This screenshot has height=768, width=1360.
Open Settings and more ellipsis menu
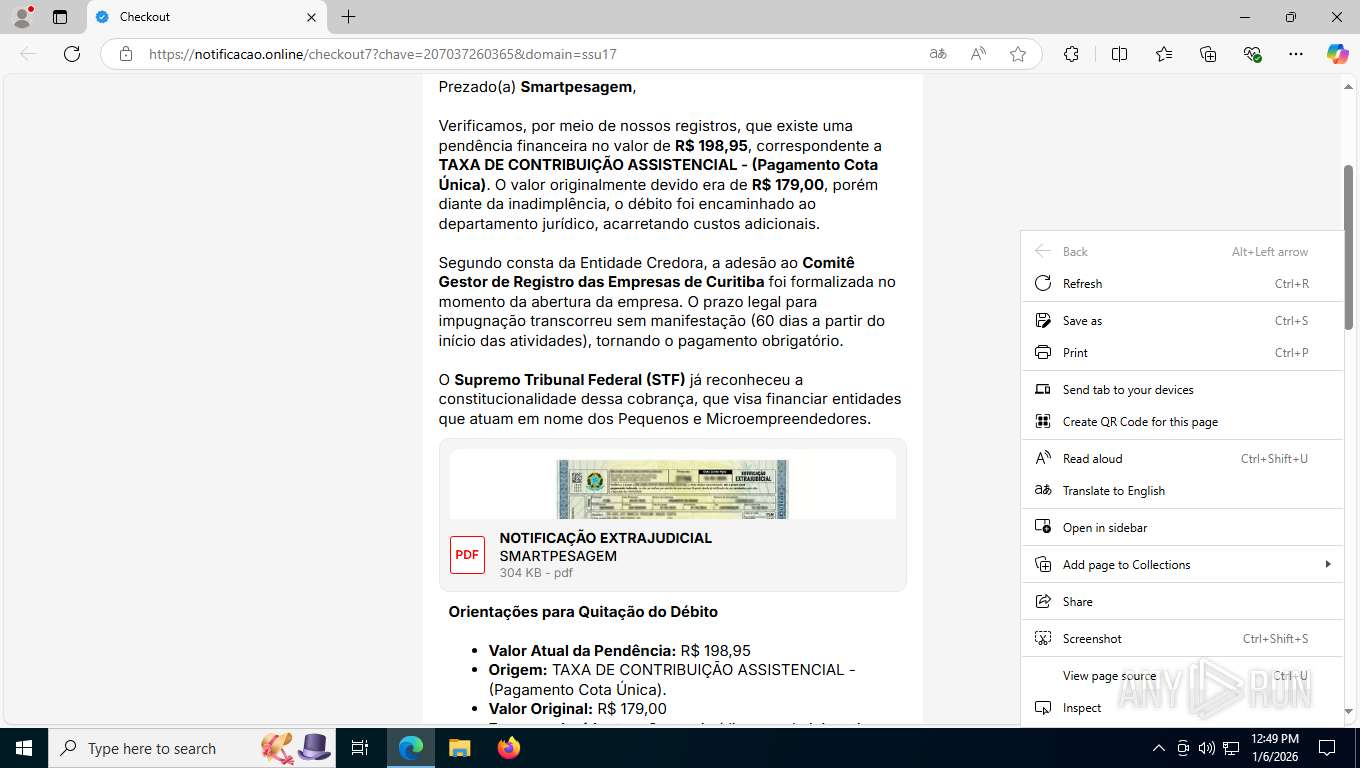point(1296,54)
